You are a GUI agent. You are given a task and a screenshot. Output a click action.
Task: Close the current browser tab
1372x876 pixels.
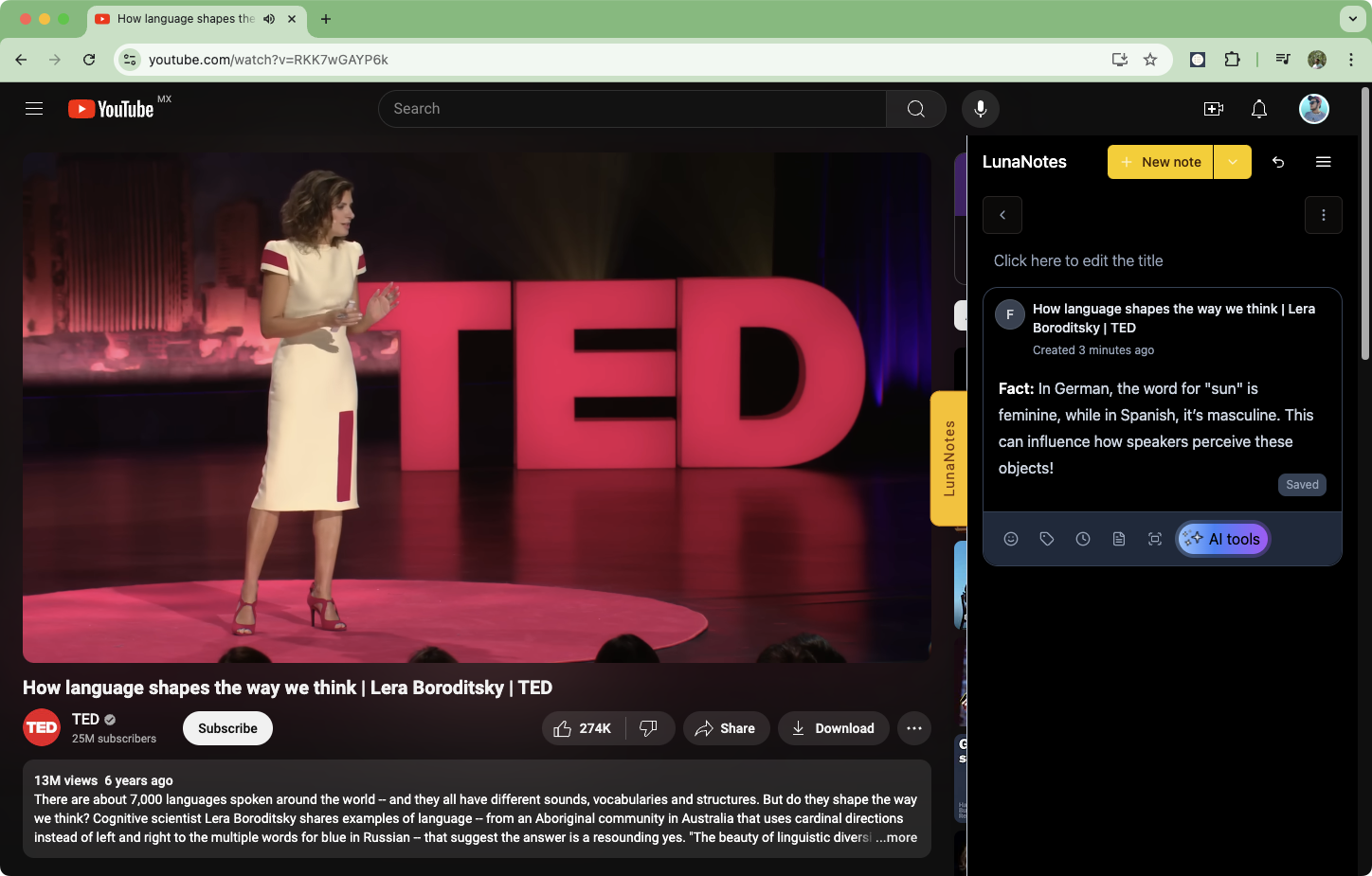click(292, 19)
